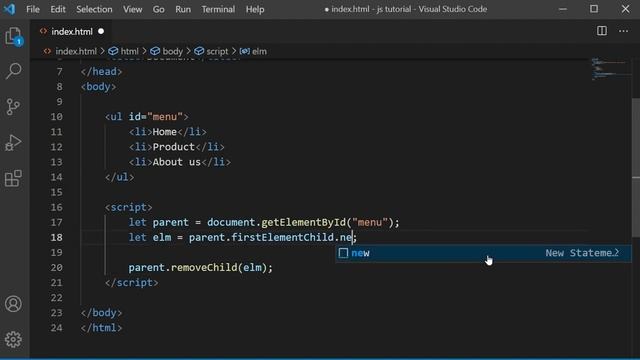Open the Terminal menu
The image size is (640, 360).
[218, 9]
